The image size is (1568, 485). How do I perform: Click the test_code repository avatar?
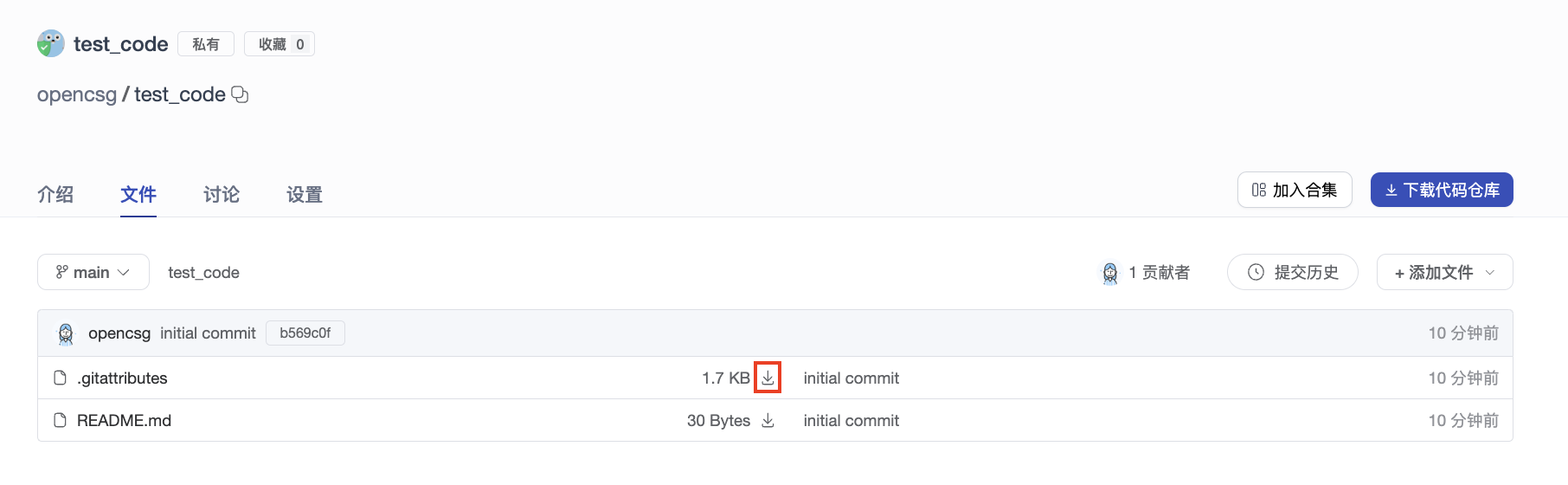[51, 43]
